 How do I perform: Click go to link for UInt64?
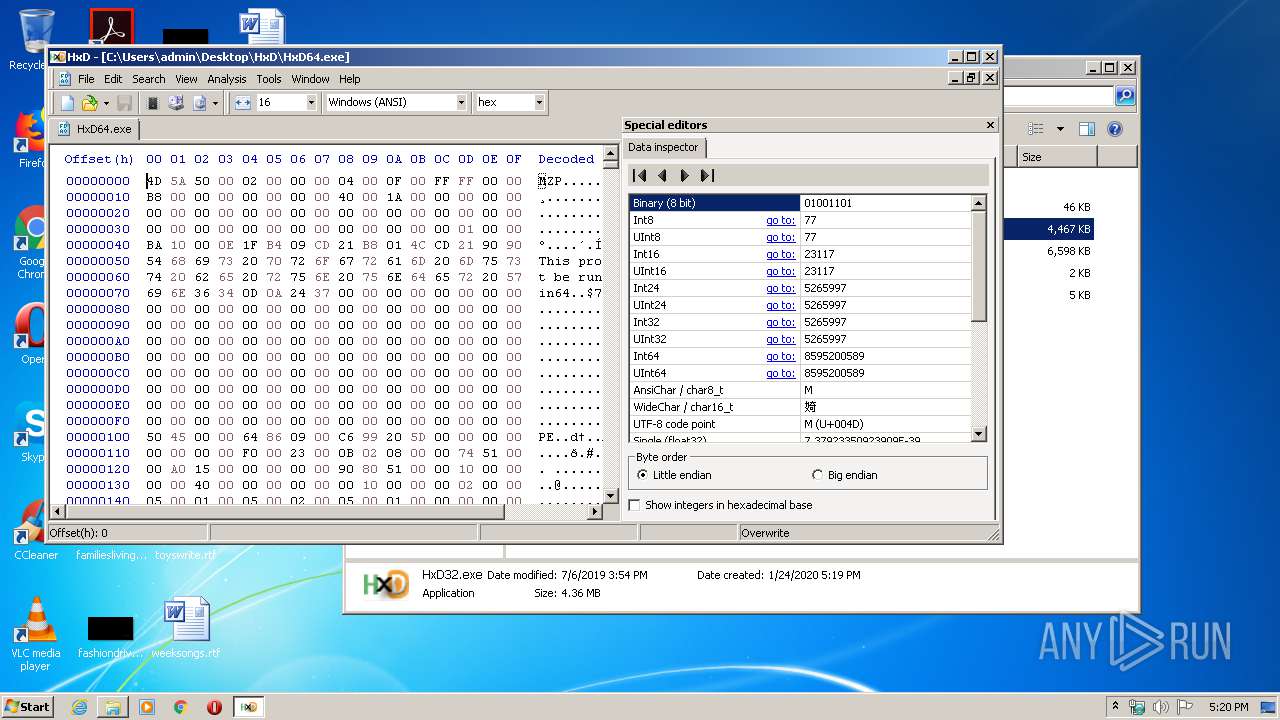pos(780,373)
